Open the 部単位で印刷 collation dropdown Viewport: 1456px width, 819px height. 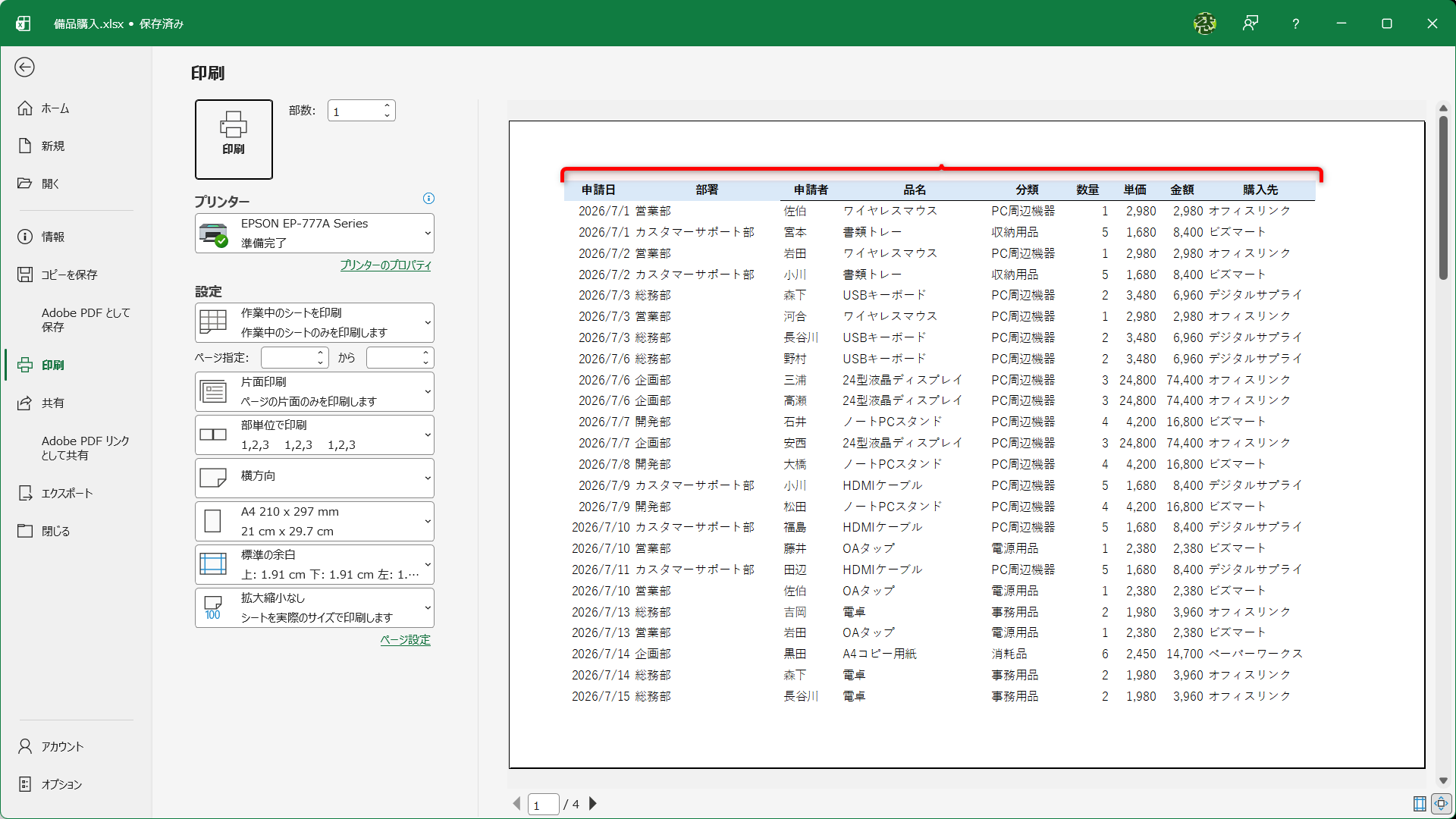(315, 435)
